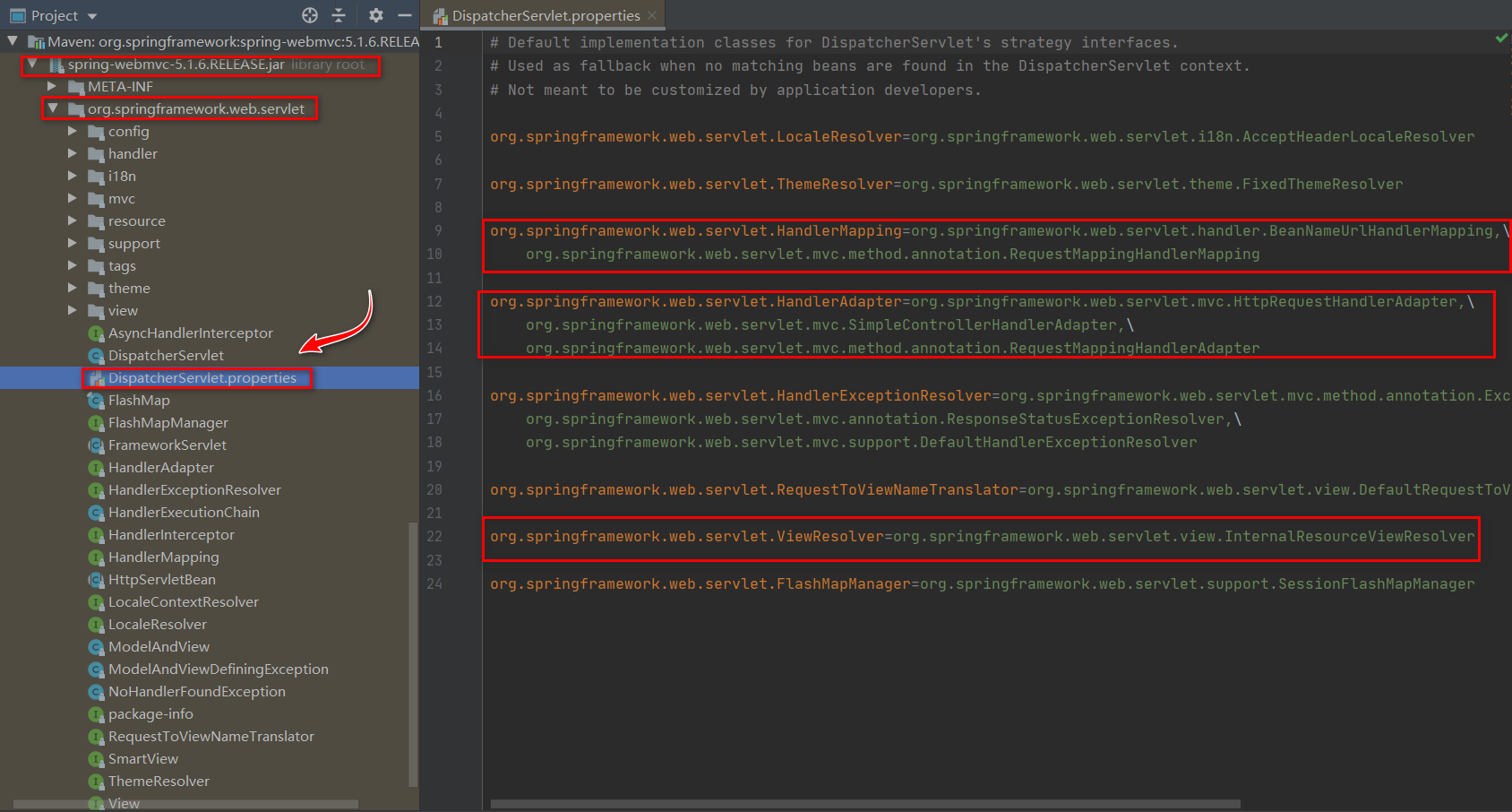Click the green inspection checkmark icon
The height and width of the screenshot is (812, 1512).
[1501, 39]
